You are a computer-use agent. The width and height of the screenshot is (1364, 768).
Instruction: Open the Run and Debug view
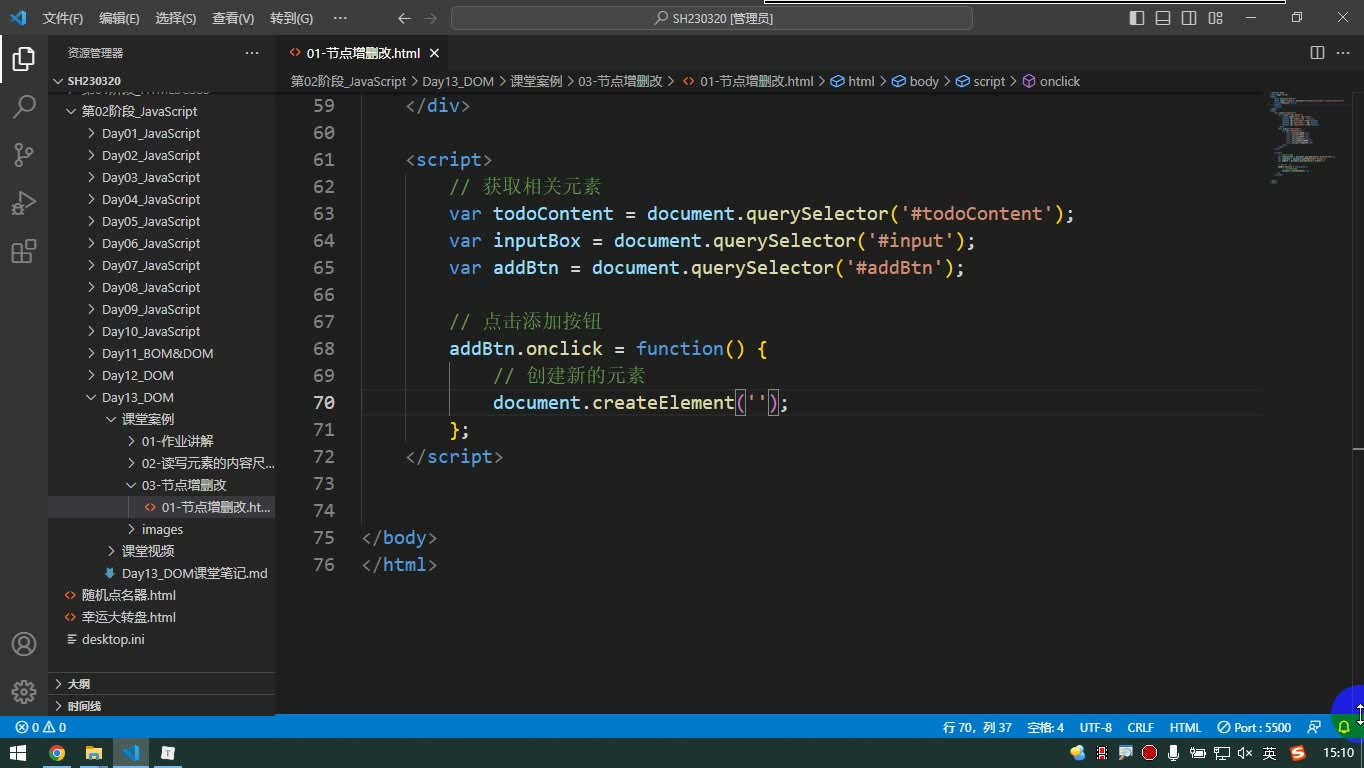tap(24, 202)
